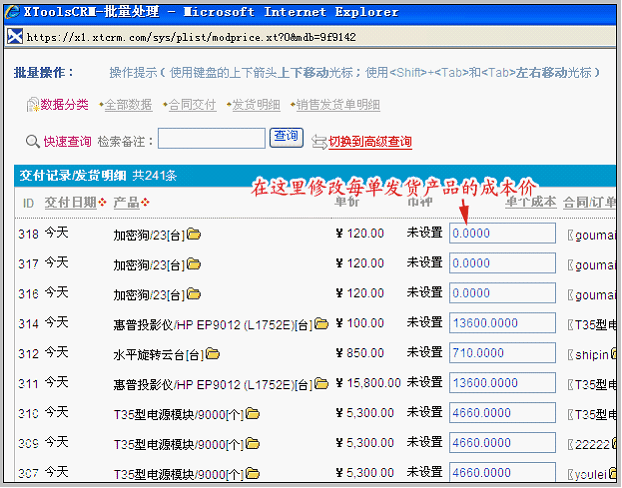Switch to the 发货明细 tab
This screenshot has height=488, width=622.
(x=255, y=105)
